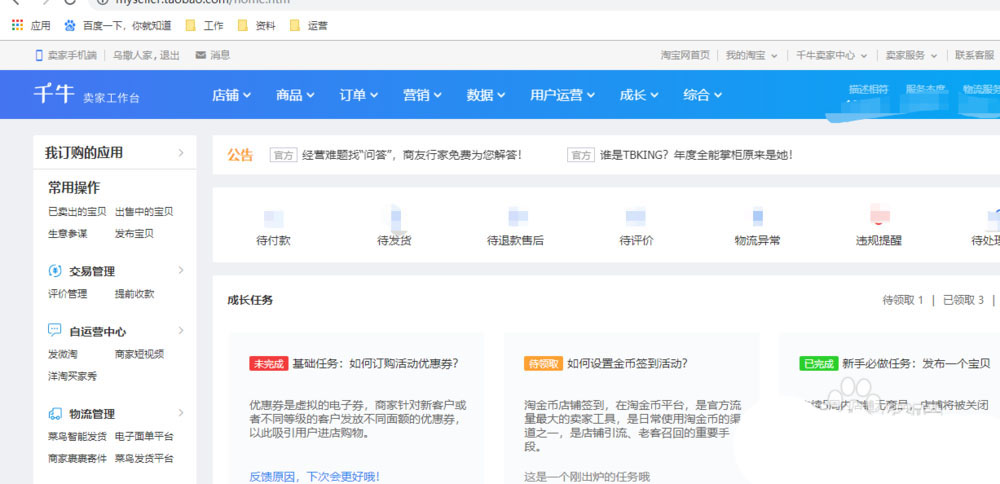
Task: Expand 物流管理 section arrow
Action: point(181,413)
